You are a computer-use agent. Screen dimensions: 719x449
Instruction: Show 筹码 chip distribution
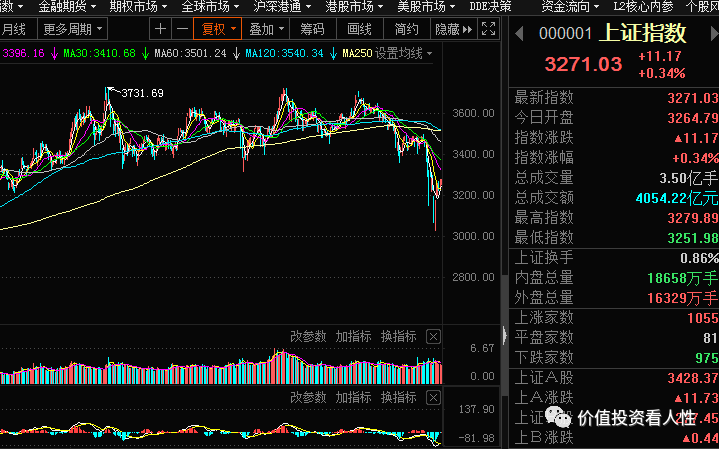coord(312,29)
